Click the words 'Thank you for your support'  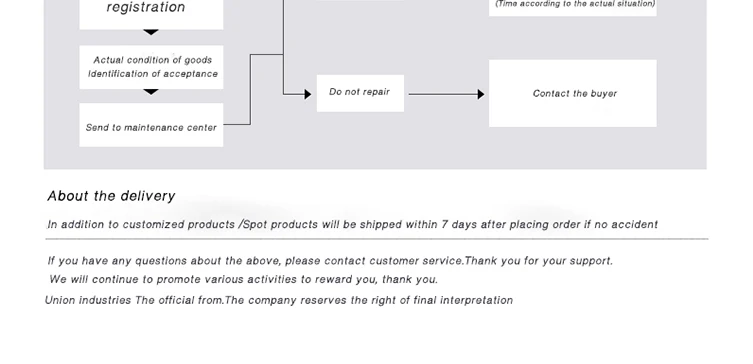click(539, 261)
